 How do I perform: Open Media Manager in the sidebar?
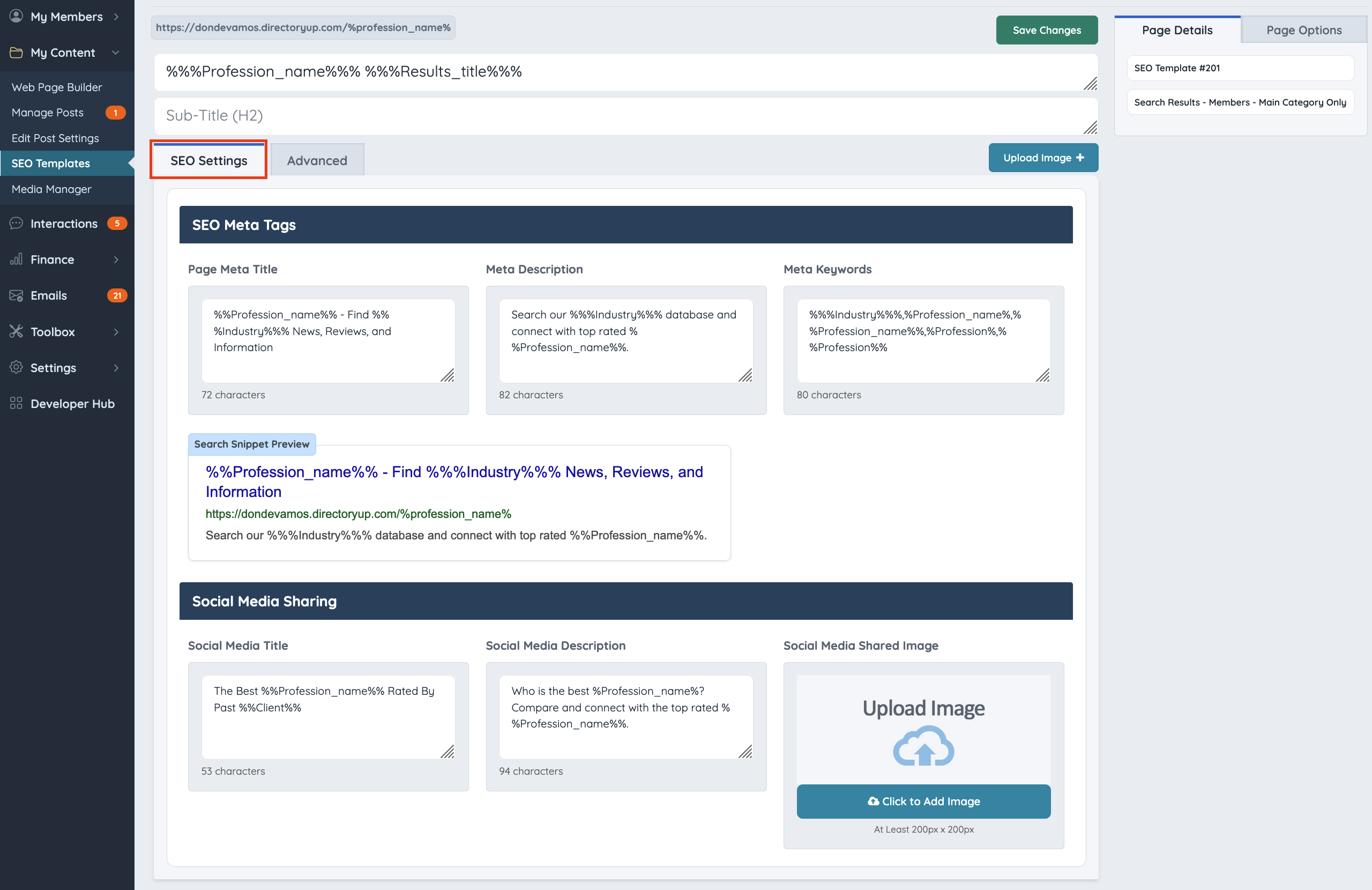tap(51, 189)
